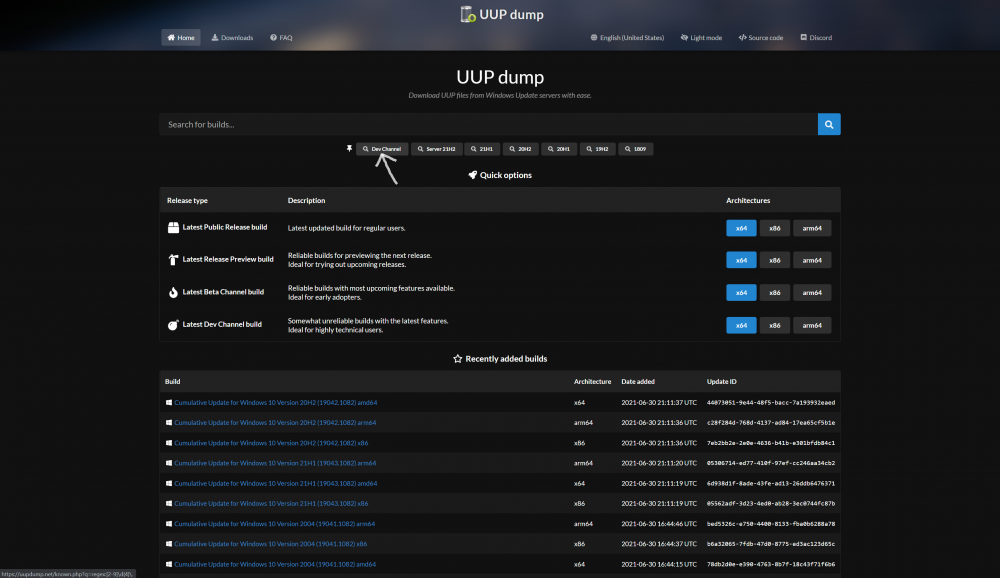1000x578 pixels.
Task: Open Cumulative Update 20H2 (19042.1082) arm64 link
Action: (275, 422)
